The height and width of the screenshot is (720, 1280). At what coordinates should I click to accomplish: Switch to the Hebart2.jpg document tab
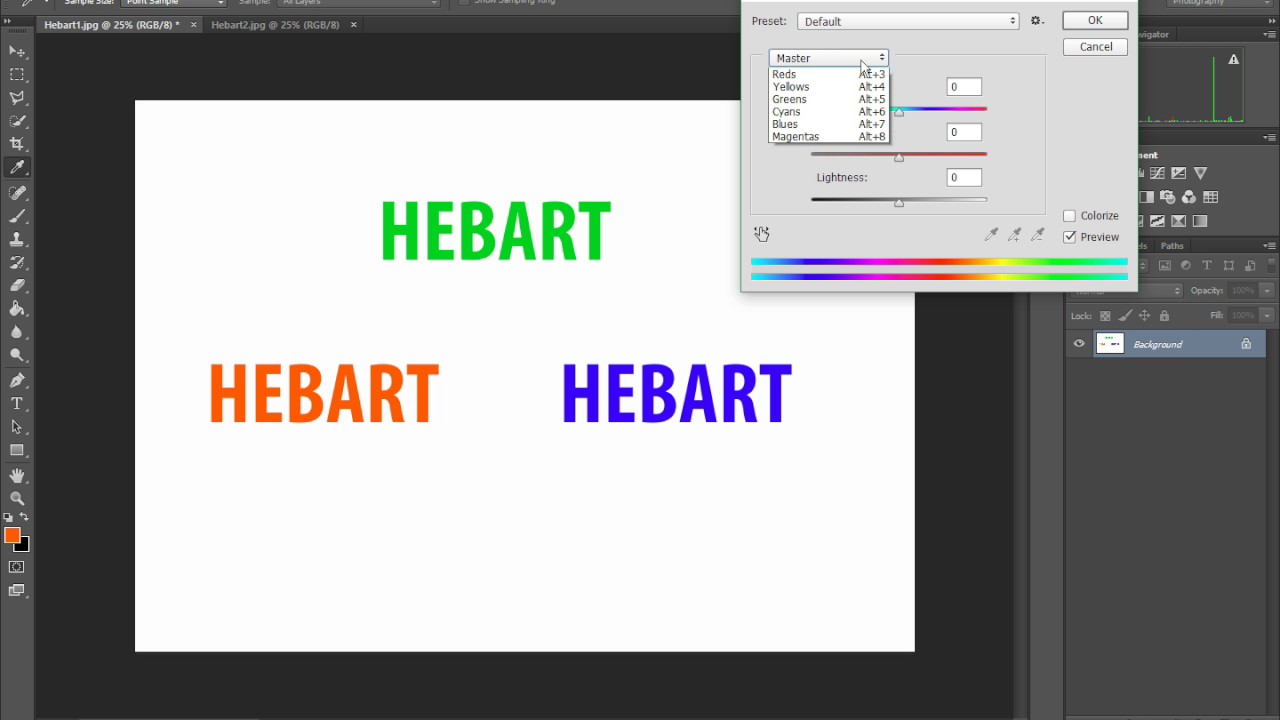(275, 24)
